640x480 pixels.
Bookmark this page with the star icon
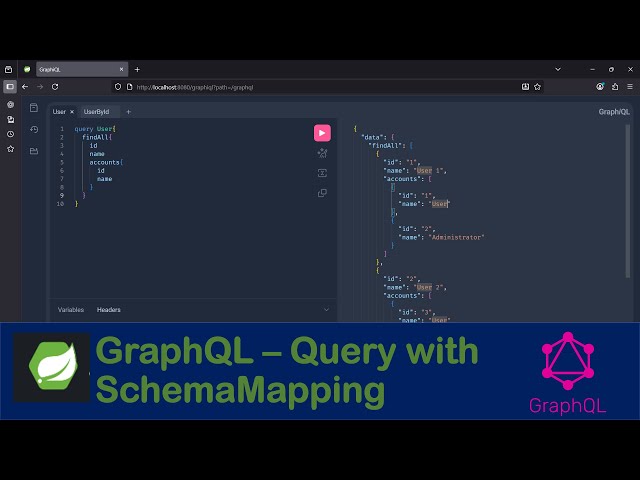[538, 87]
